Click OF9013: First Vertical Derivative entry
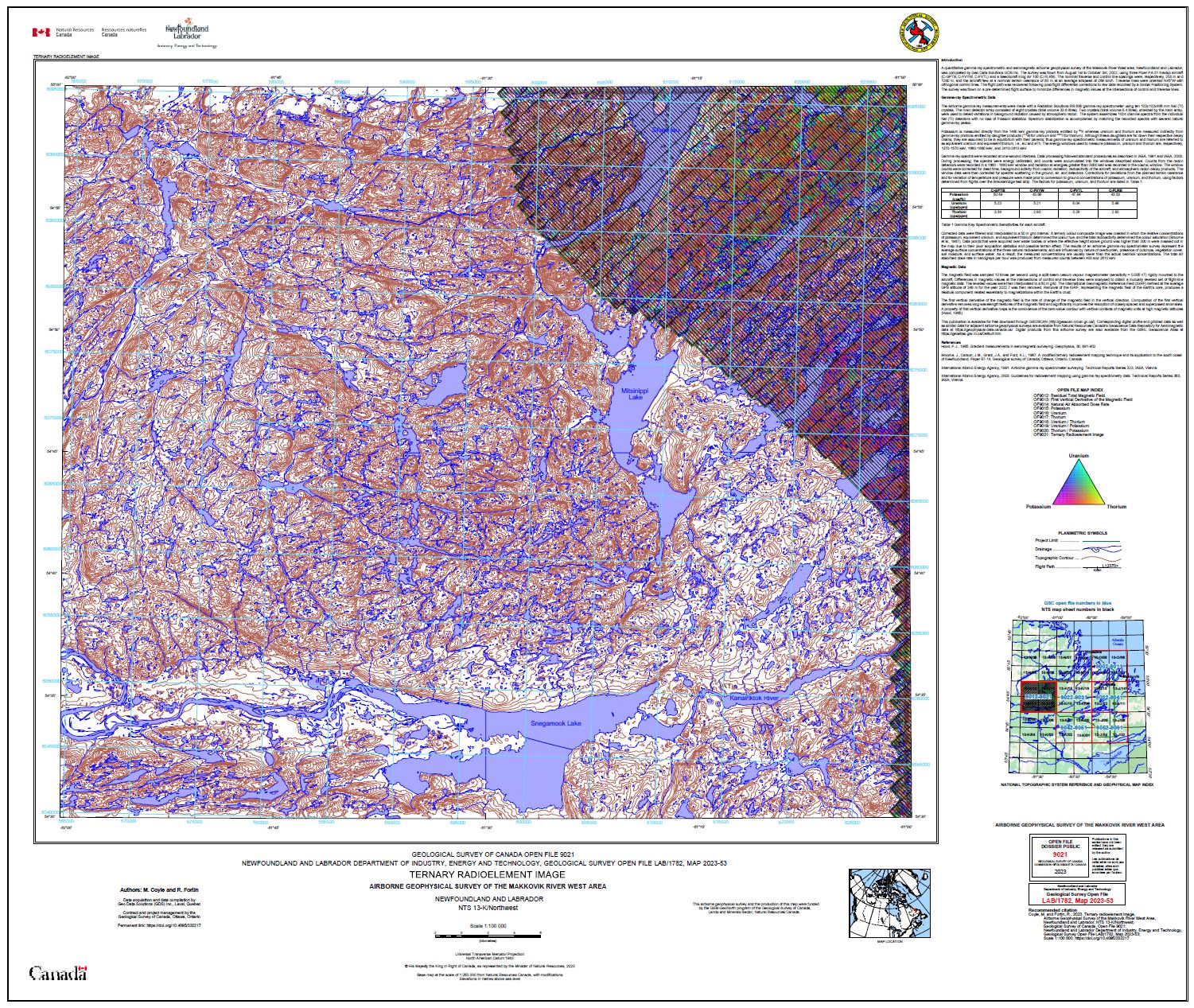Screen dimensions: 1194x1008 tap(1083, 400)
